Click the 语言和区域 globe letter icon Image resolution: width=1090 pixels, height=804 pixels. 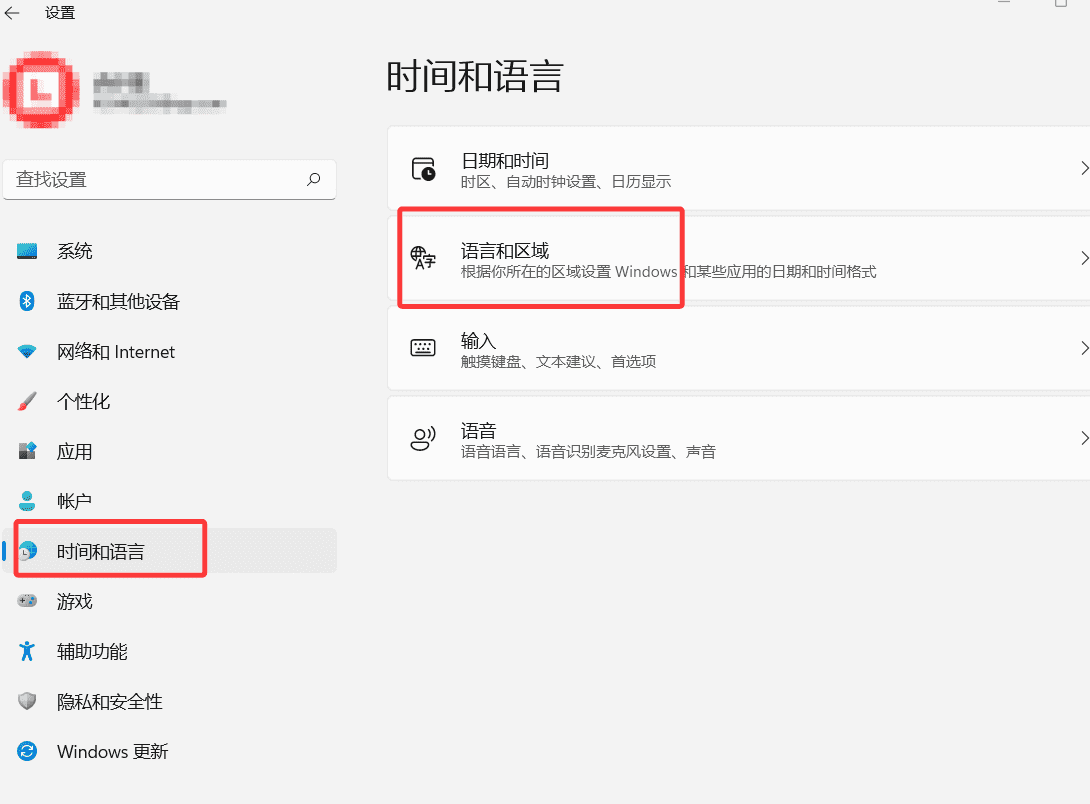coord(423,258)
